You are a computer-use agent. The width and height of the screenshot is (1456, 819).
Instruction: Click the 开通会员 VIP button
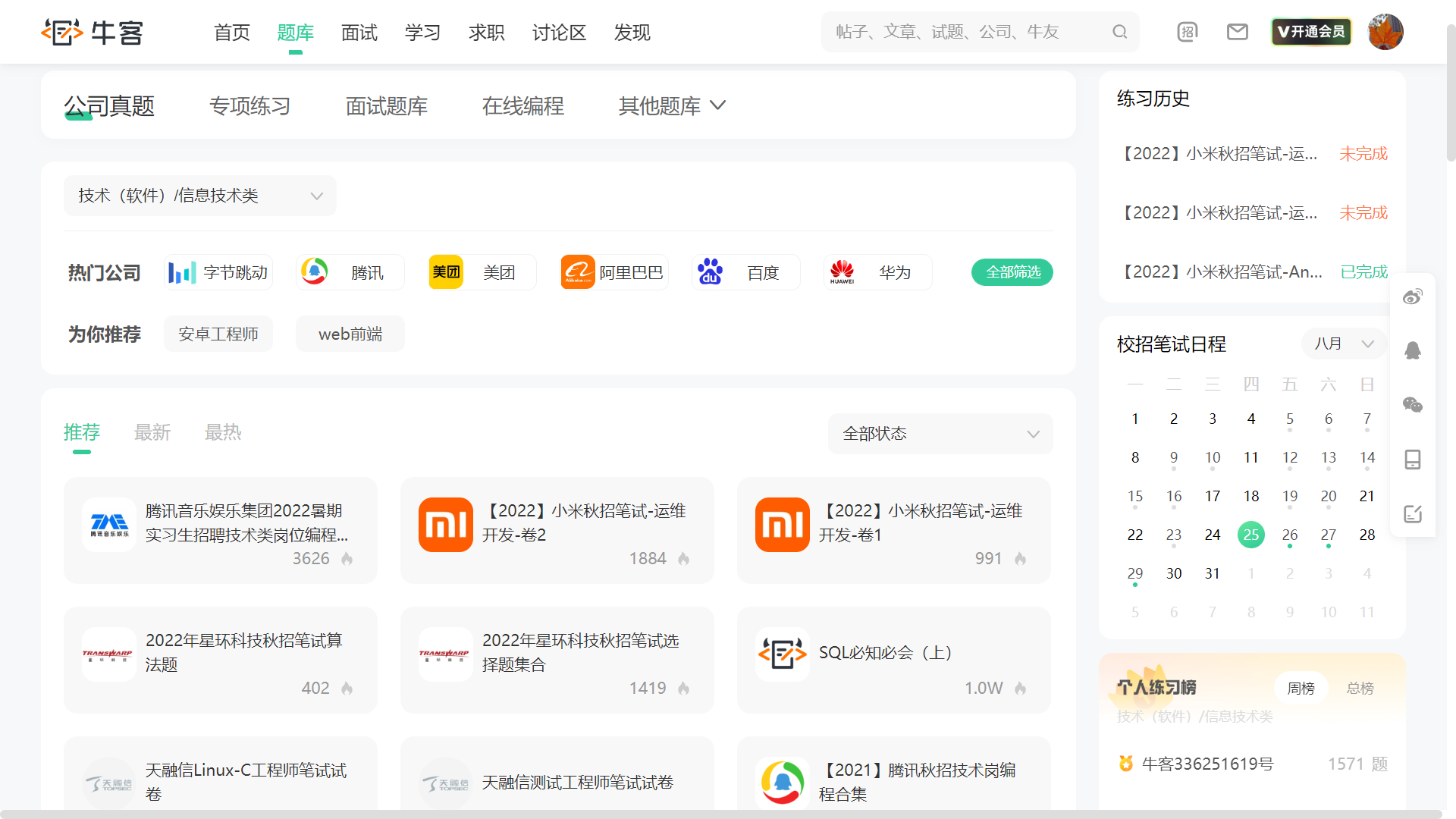pos(1311,32)
